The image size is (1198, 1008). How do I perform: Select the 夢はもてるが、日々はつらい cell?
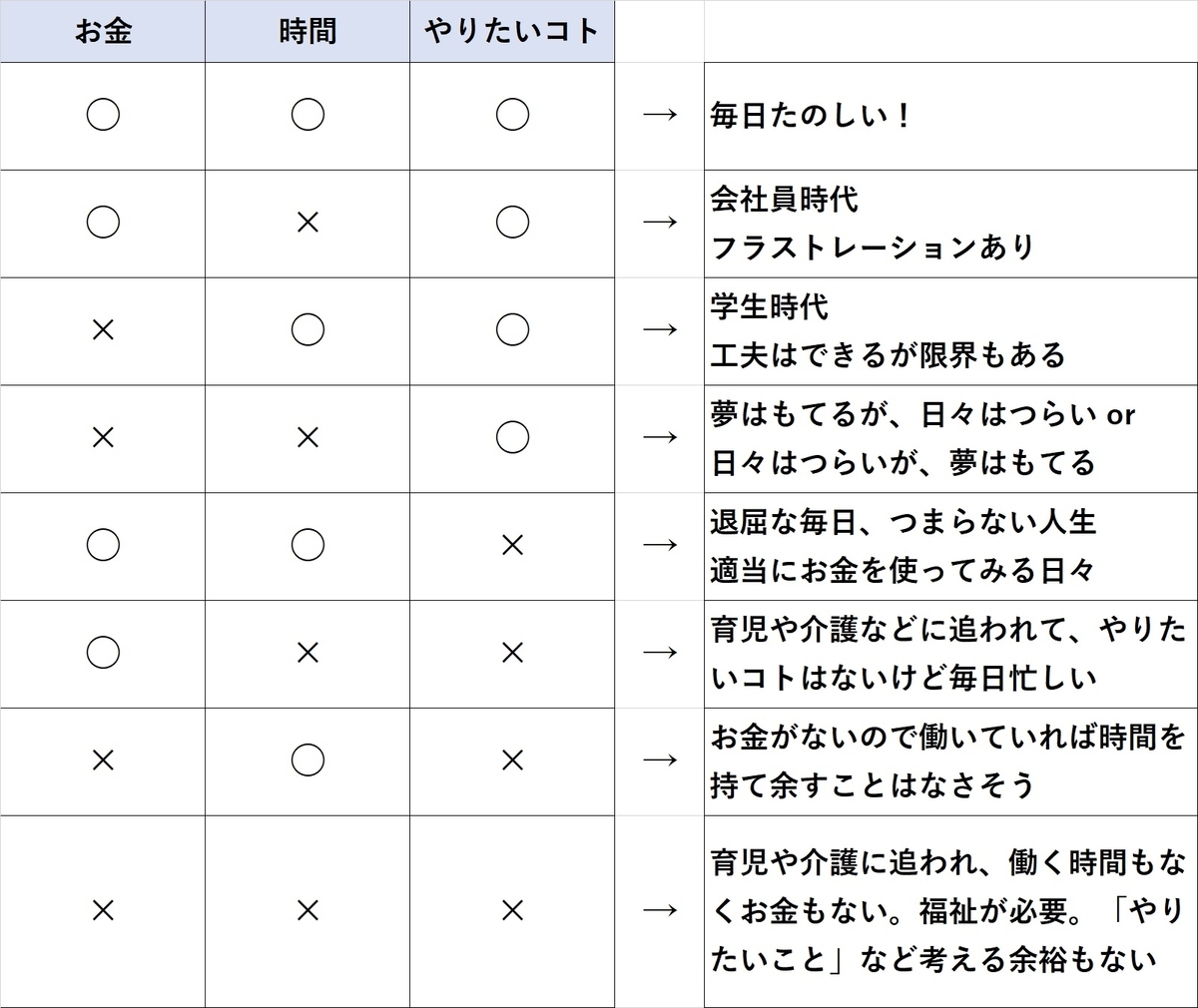950,439
